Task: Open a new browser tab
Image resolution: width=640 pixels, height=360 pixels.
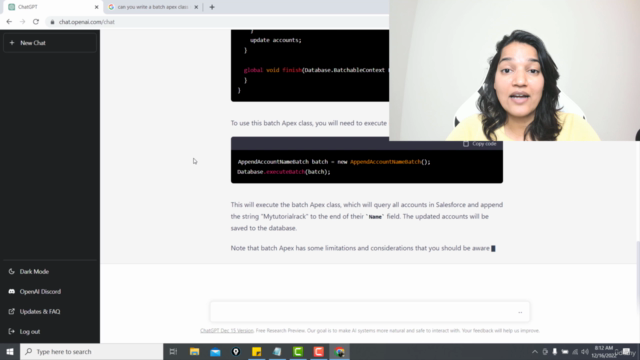Action: point(212,7)
